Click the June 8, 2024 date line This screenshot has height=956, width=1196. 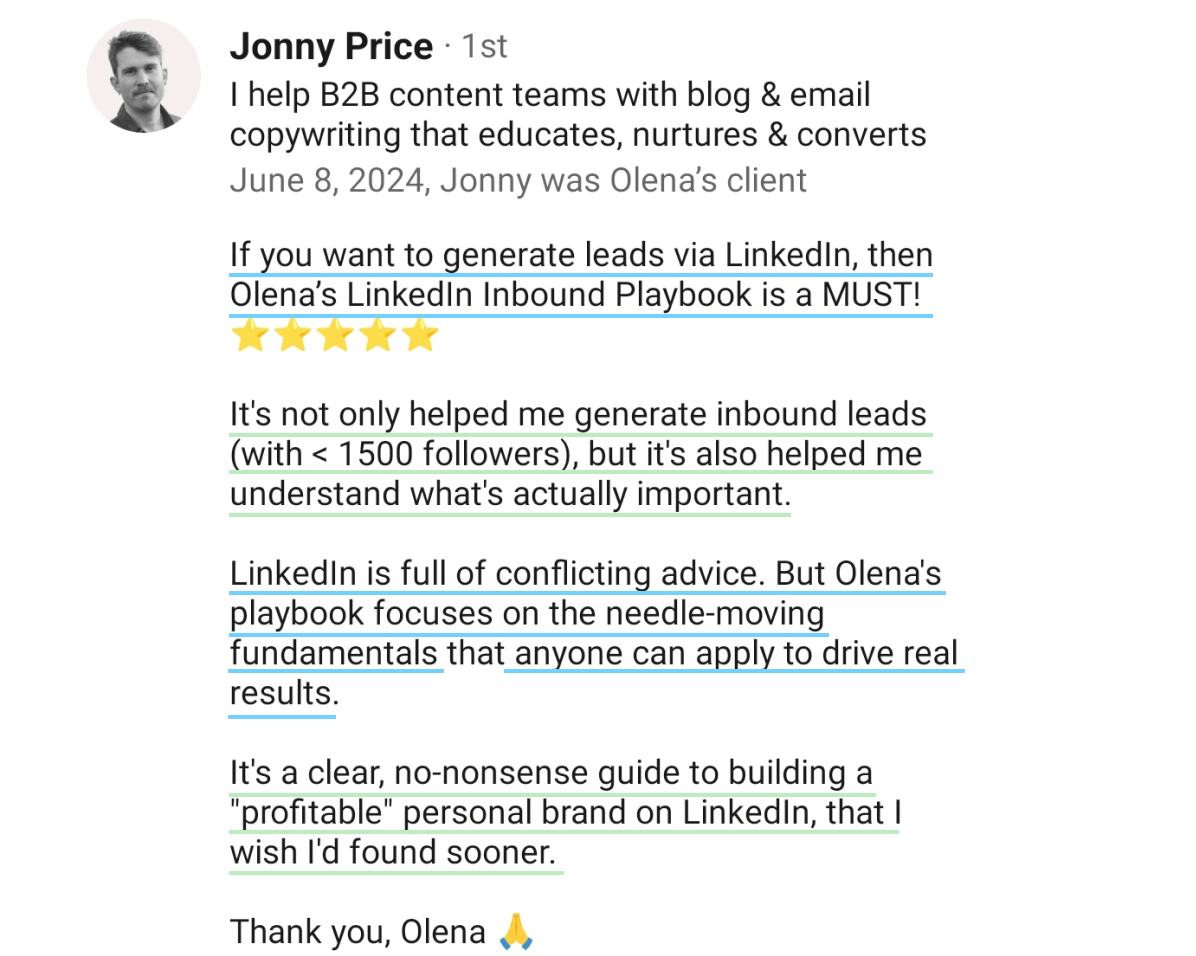(518, 181)
